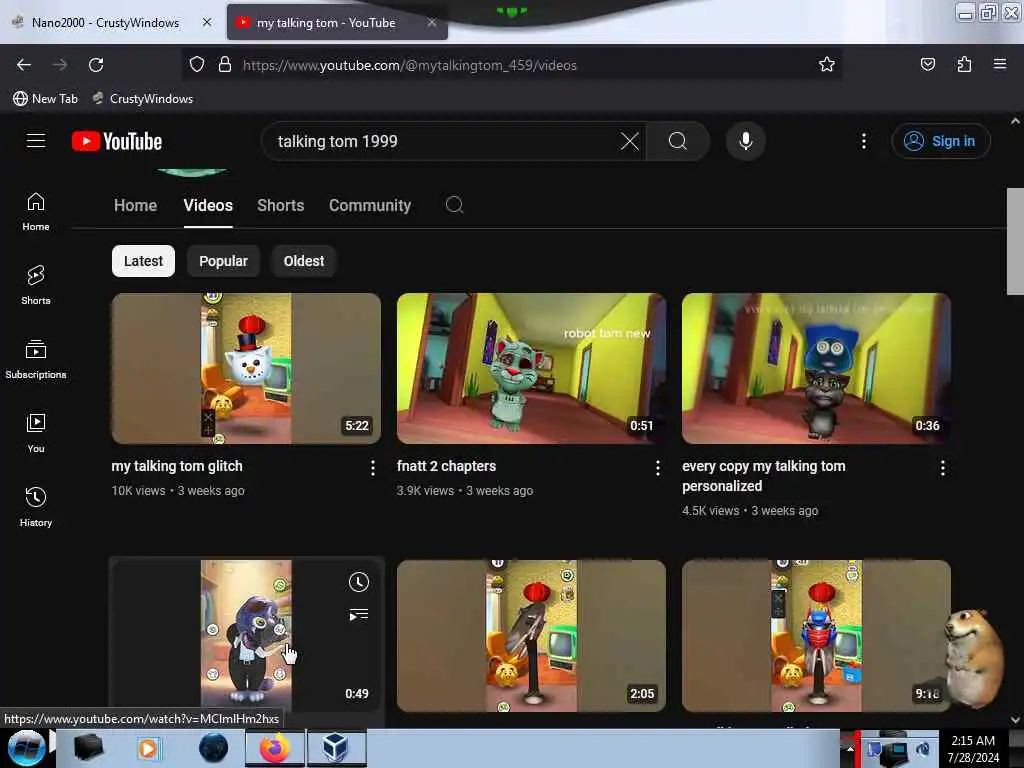Add 0:49 video to queue
Viewport: 1024px width, 768px height.
359,615
